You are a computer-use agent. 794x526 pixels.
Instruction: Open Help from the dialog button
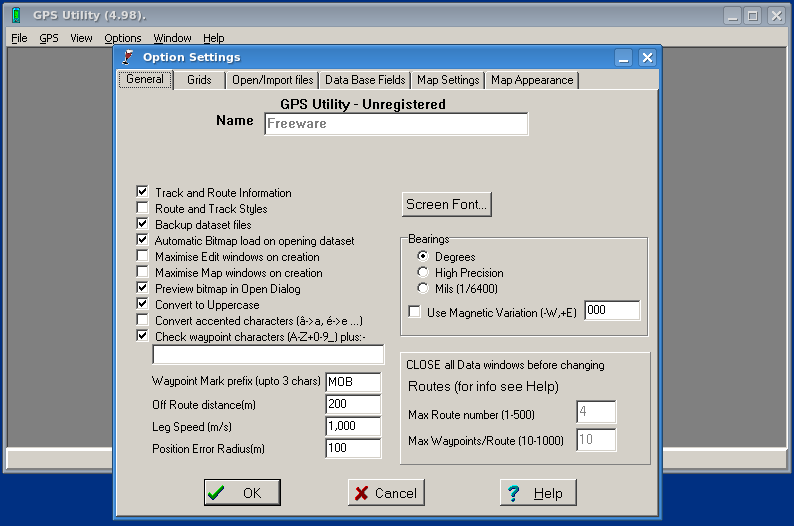click(x=538, y=493)
